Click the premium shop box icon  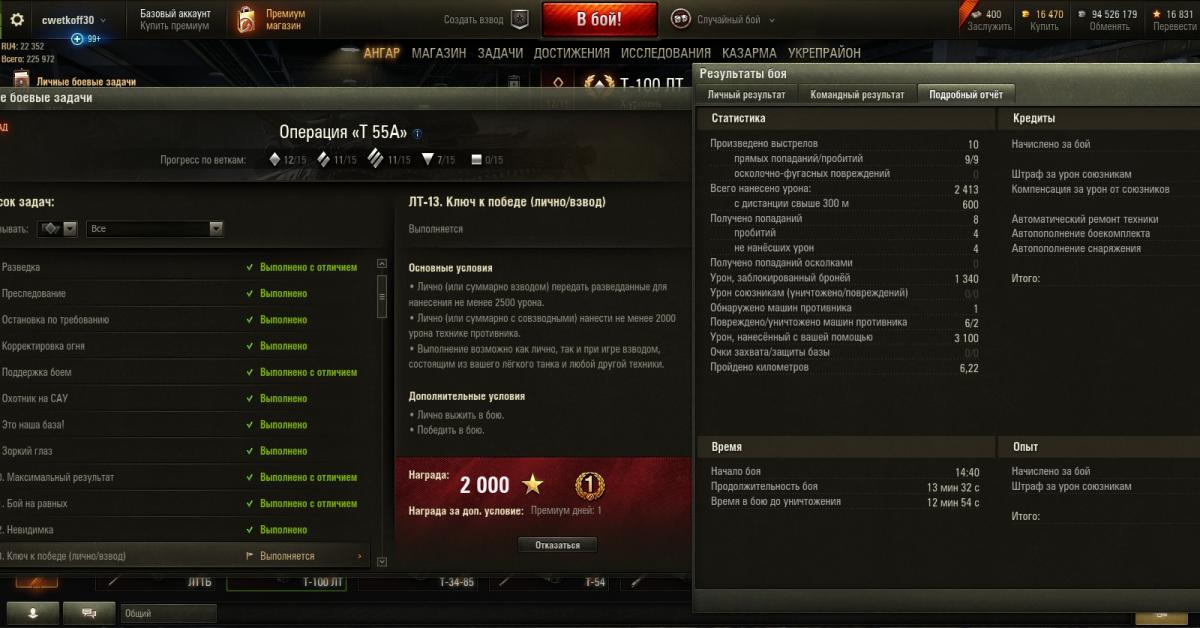click(x=245, y=19)
